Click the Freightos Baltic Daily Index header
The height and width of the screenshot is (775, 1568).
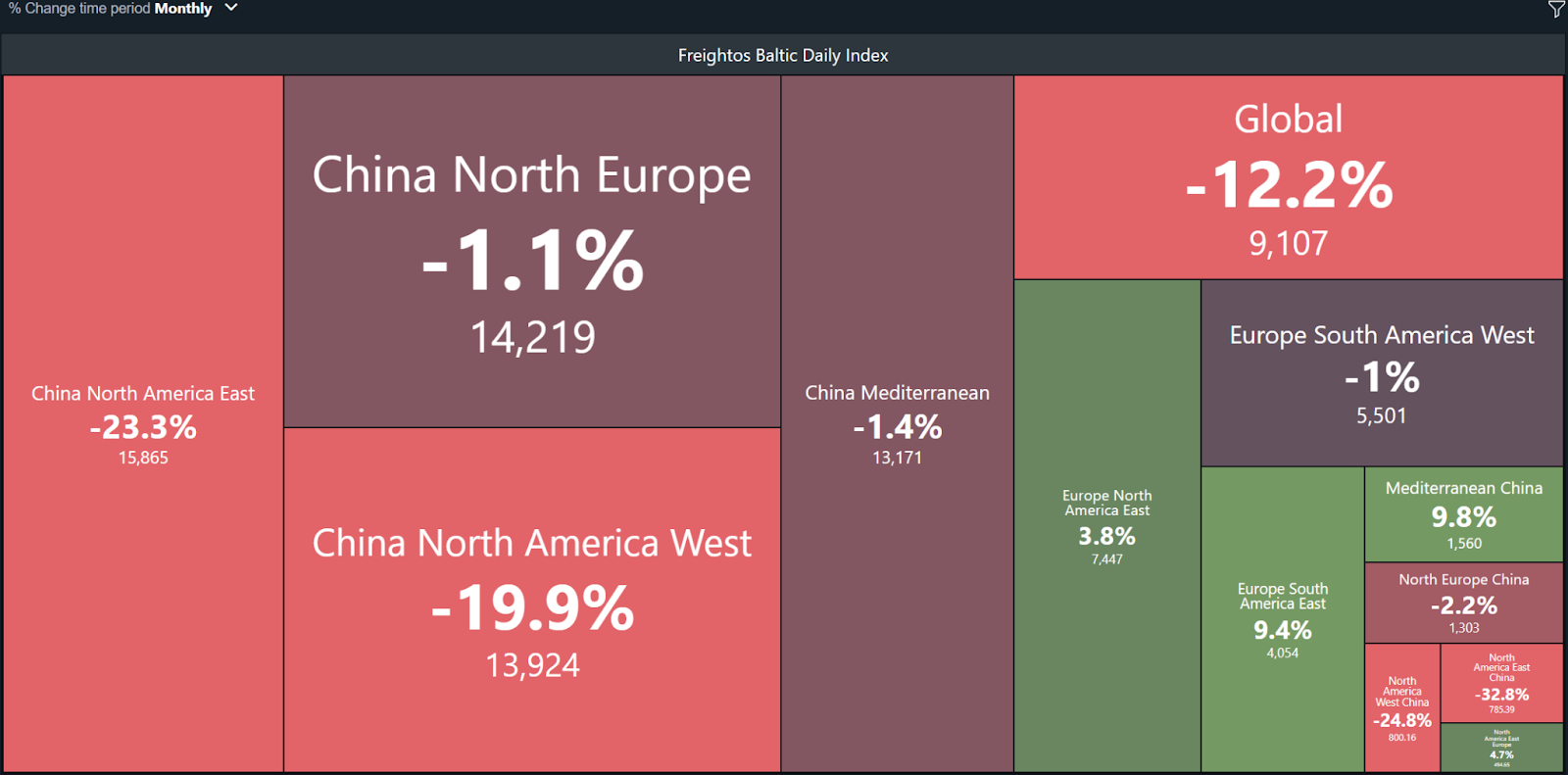(783, 55)
